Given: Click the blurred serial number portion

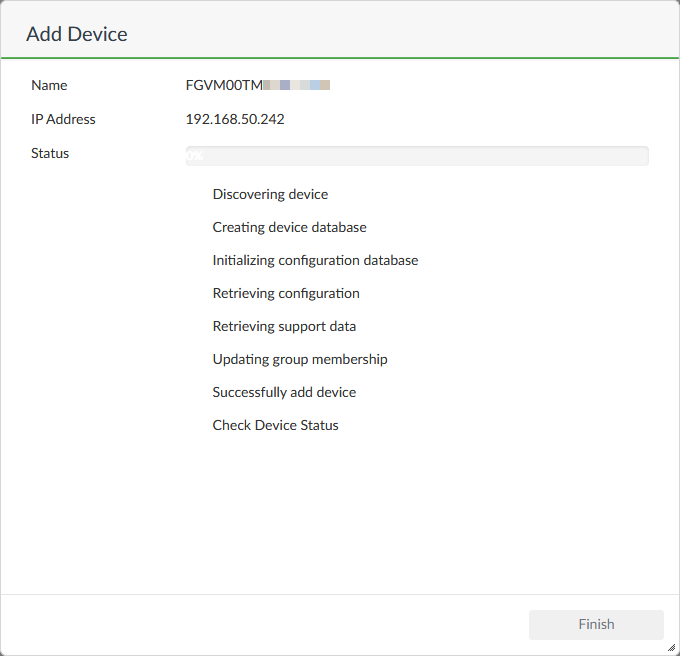Looking at the screenshot, I should (x=296, y=86).
